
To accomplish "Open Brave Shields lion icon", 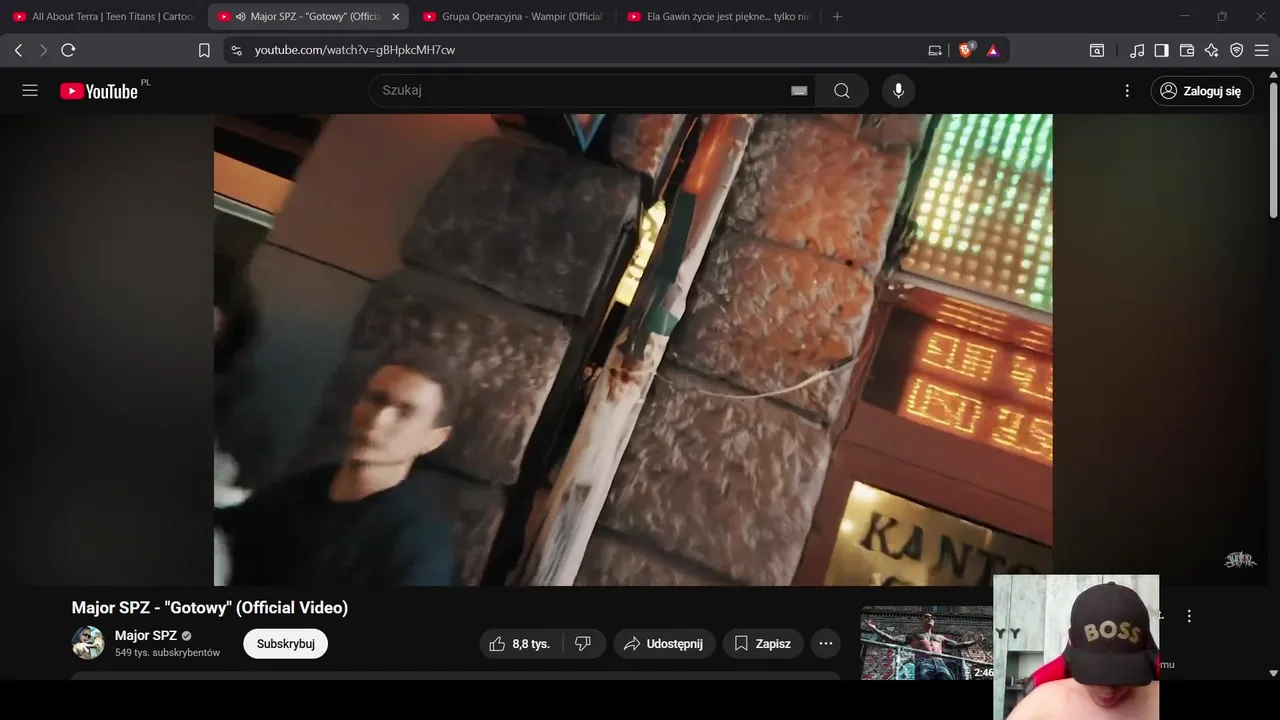I will [966, 50].
